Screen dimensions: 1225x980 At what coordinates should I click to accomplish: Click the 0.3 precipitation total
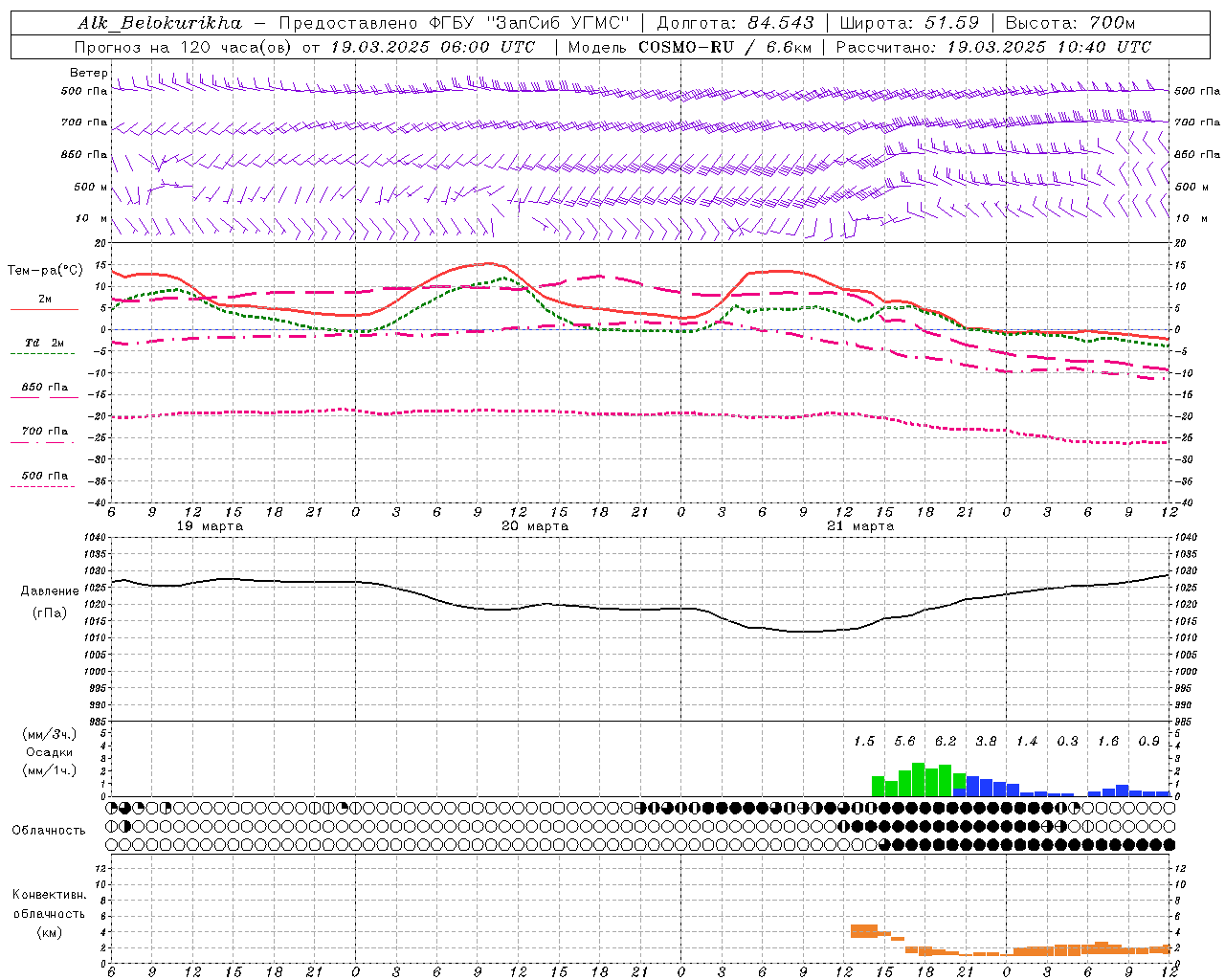1067,741
